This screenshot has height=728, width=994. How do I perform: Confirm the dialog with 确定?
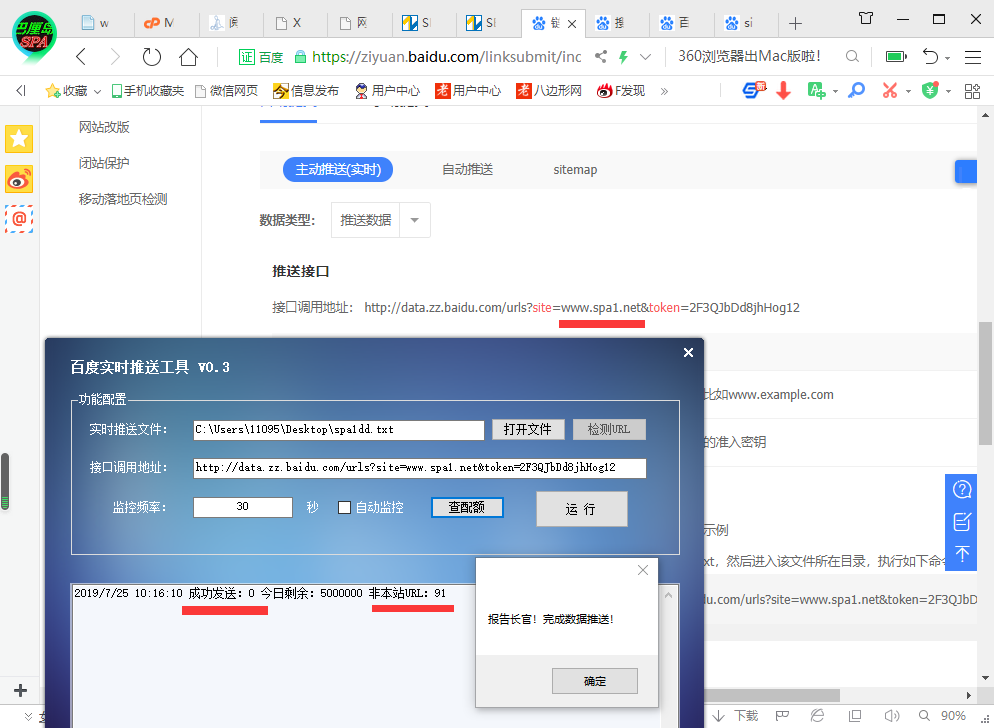coord(595,681)
